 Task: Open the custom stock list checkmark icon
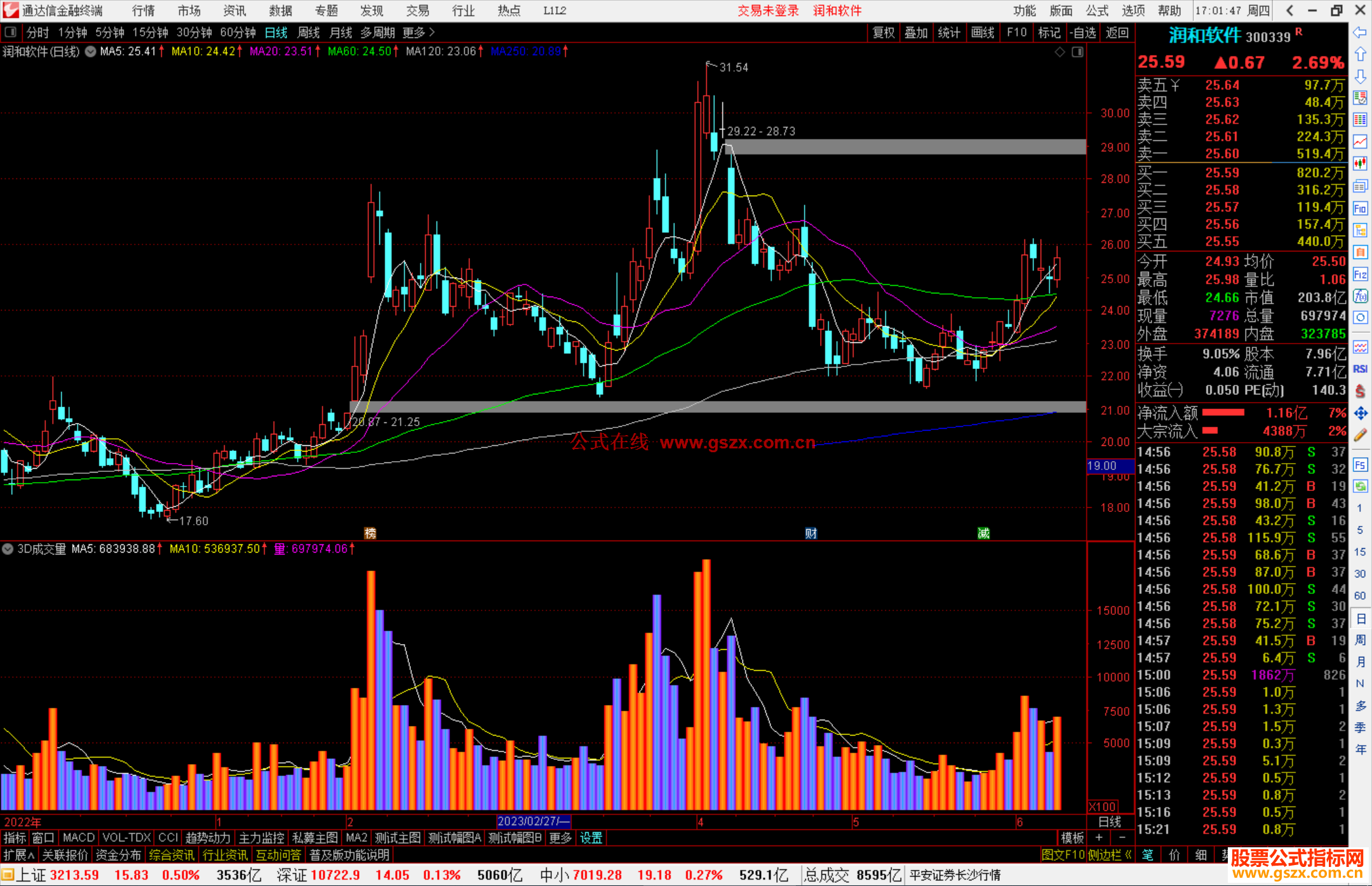pos(1360,98)
